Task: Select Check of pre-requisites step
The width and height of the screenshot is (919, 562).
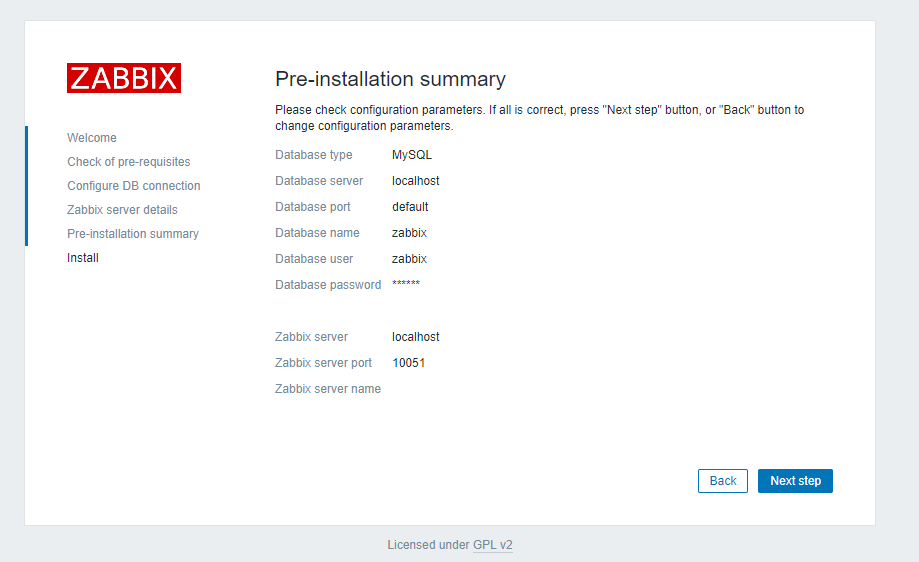Action: pos(128,162)
